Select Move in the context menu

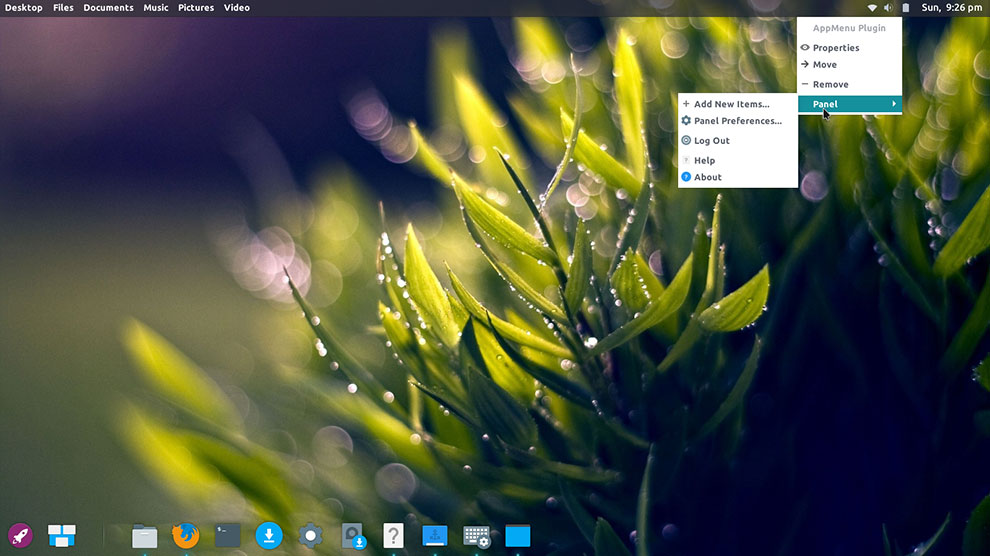pyautogui.click(x=824, y=65)
